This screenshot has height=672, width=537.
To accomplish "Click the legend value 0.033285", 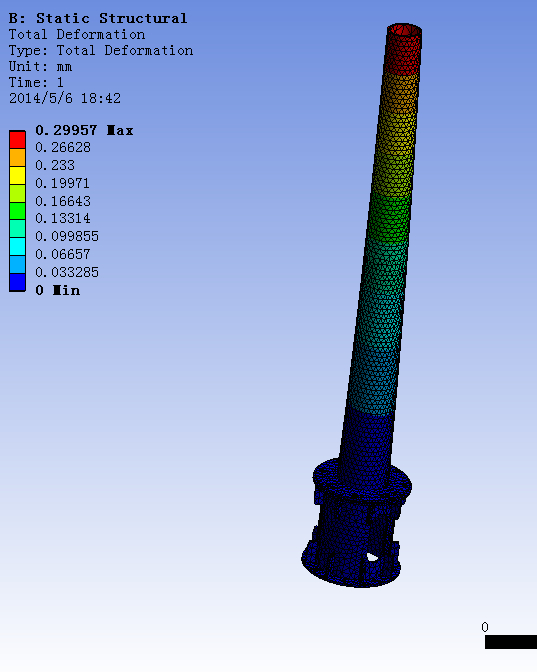I will 67,273.
